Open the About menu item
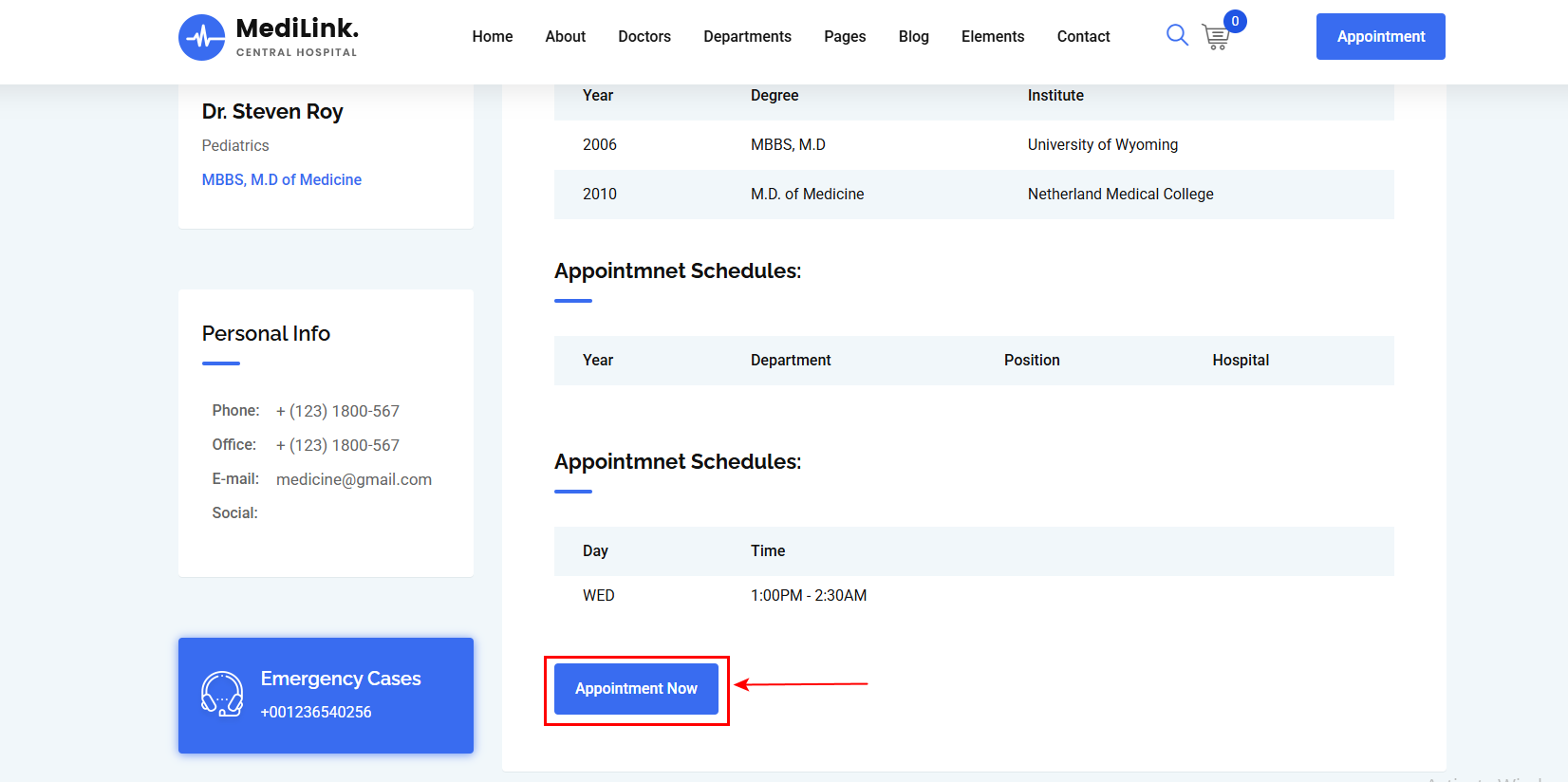The height and width of the screenshot is (782, 1568). tap(566, 36)
